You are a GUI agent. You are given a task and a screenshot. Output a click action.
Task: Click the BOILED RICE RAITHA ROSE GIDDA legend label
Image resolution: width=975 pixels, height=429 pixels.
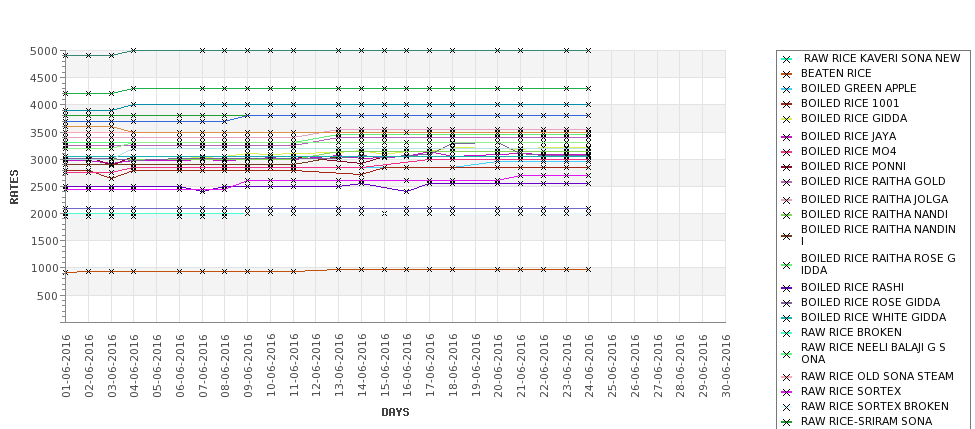878,264
